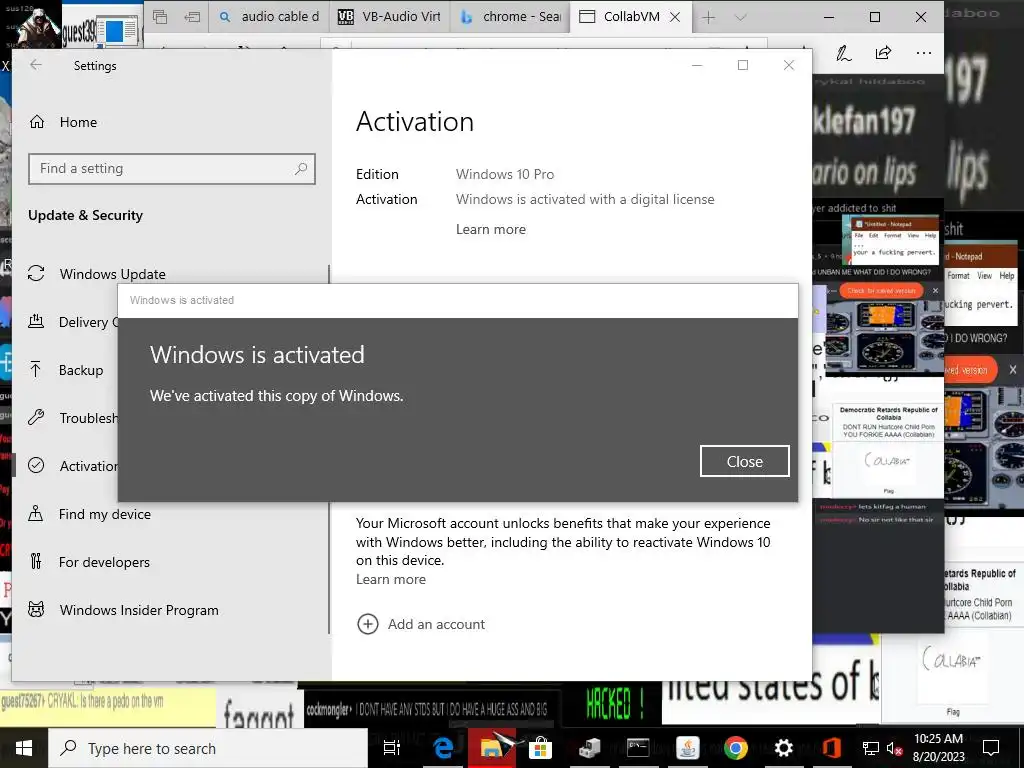Click the Share icon in Edge toolbar
The width and height of the screenshot is (1024, 768).
click(884, 53)
